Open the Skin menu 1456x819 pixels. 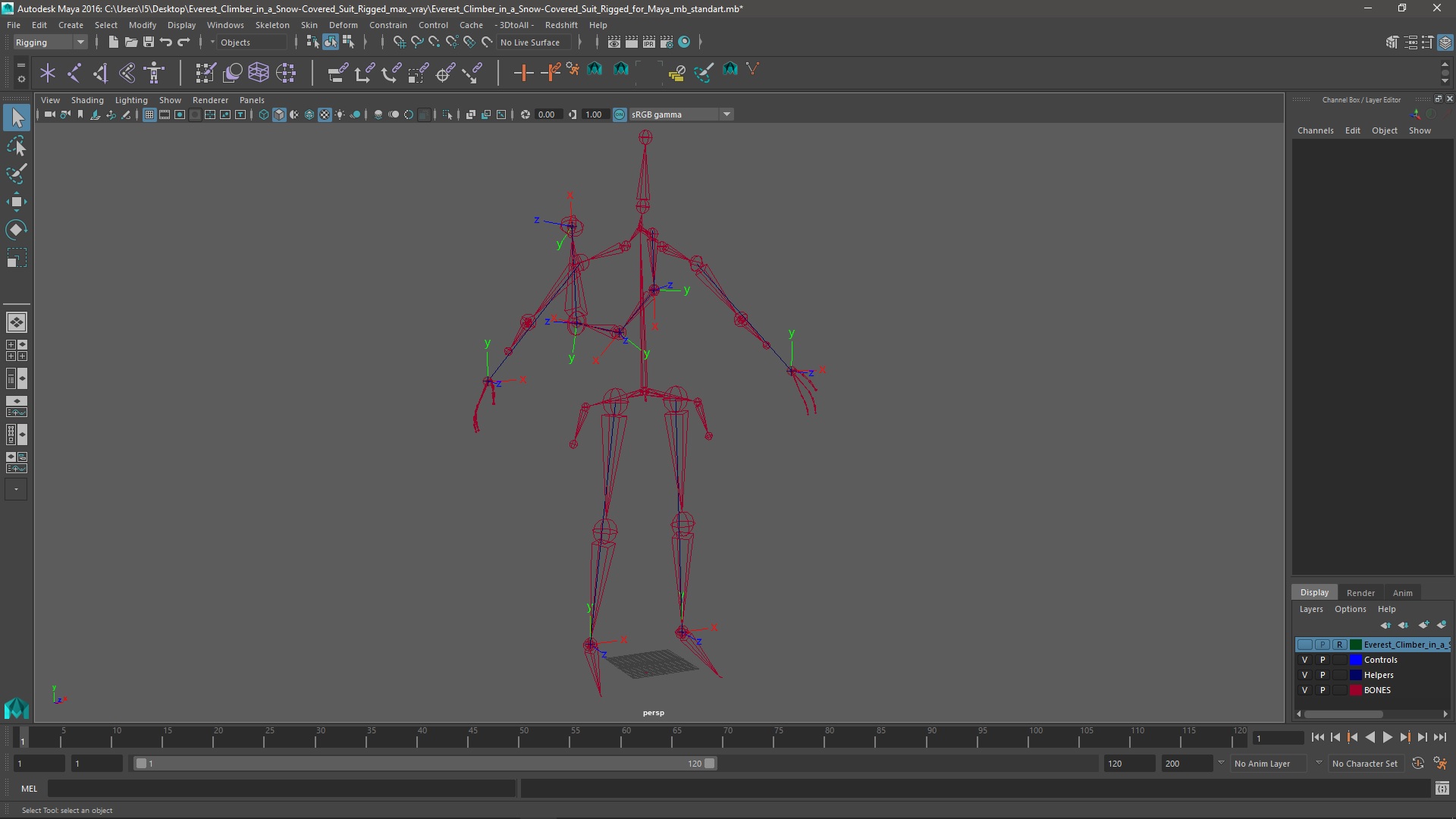pos(309,24)
